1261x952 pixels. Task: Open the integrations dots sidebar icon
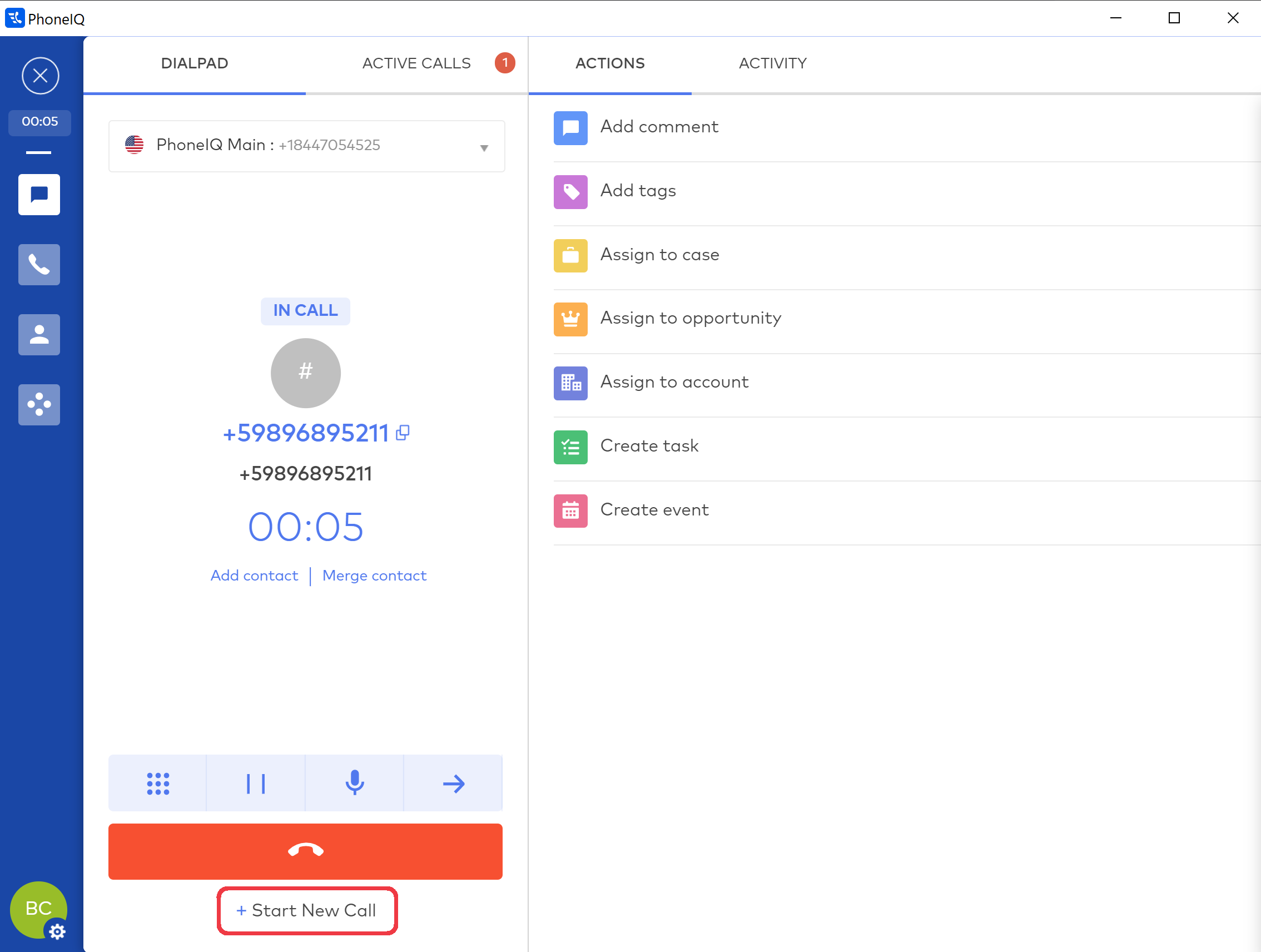pyautogui.click(x=39, y=404)
